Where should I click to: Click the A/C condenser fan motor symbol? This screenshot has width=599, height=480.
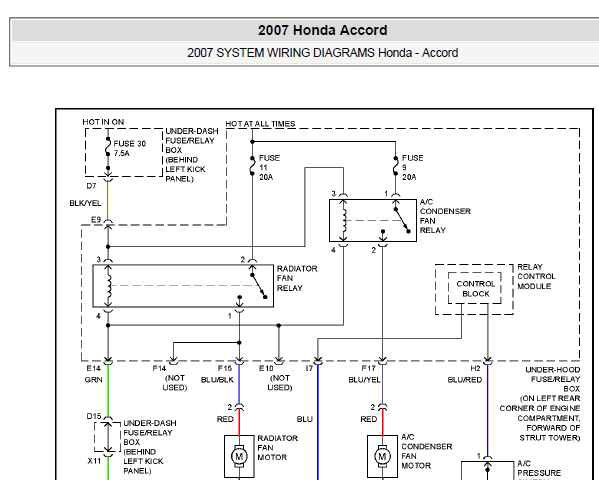click(382, 456)
